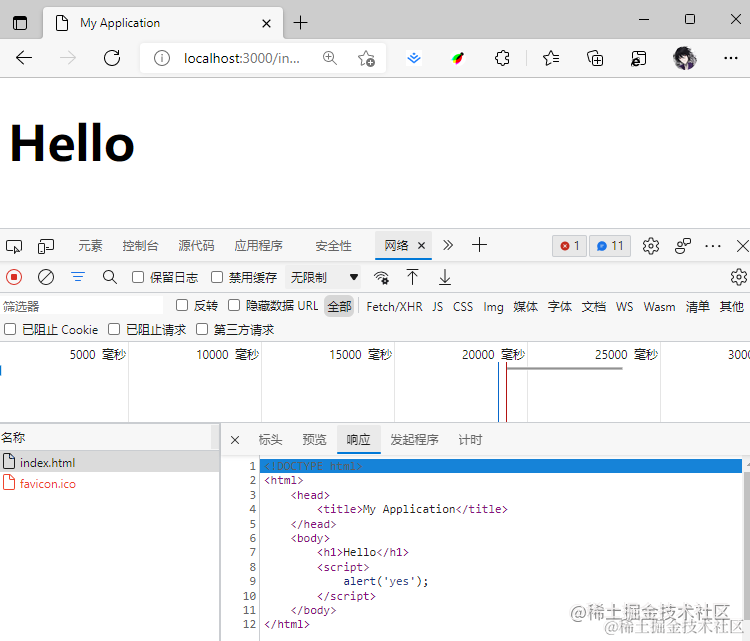Screen dimensions: 750x641
Task: Open the Extensions puzzle icon
Action: tap(502, 58)
